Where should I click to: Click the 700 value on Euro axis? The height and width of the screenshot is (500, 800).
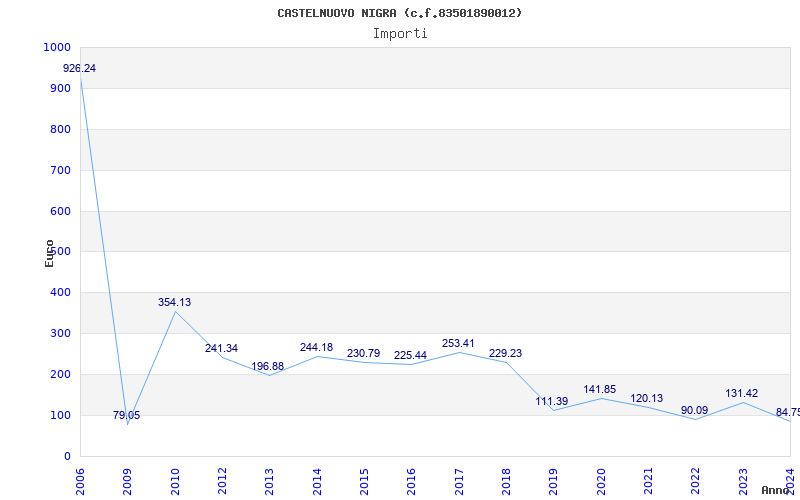[x=60, y=170]
